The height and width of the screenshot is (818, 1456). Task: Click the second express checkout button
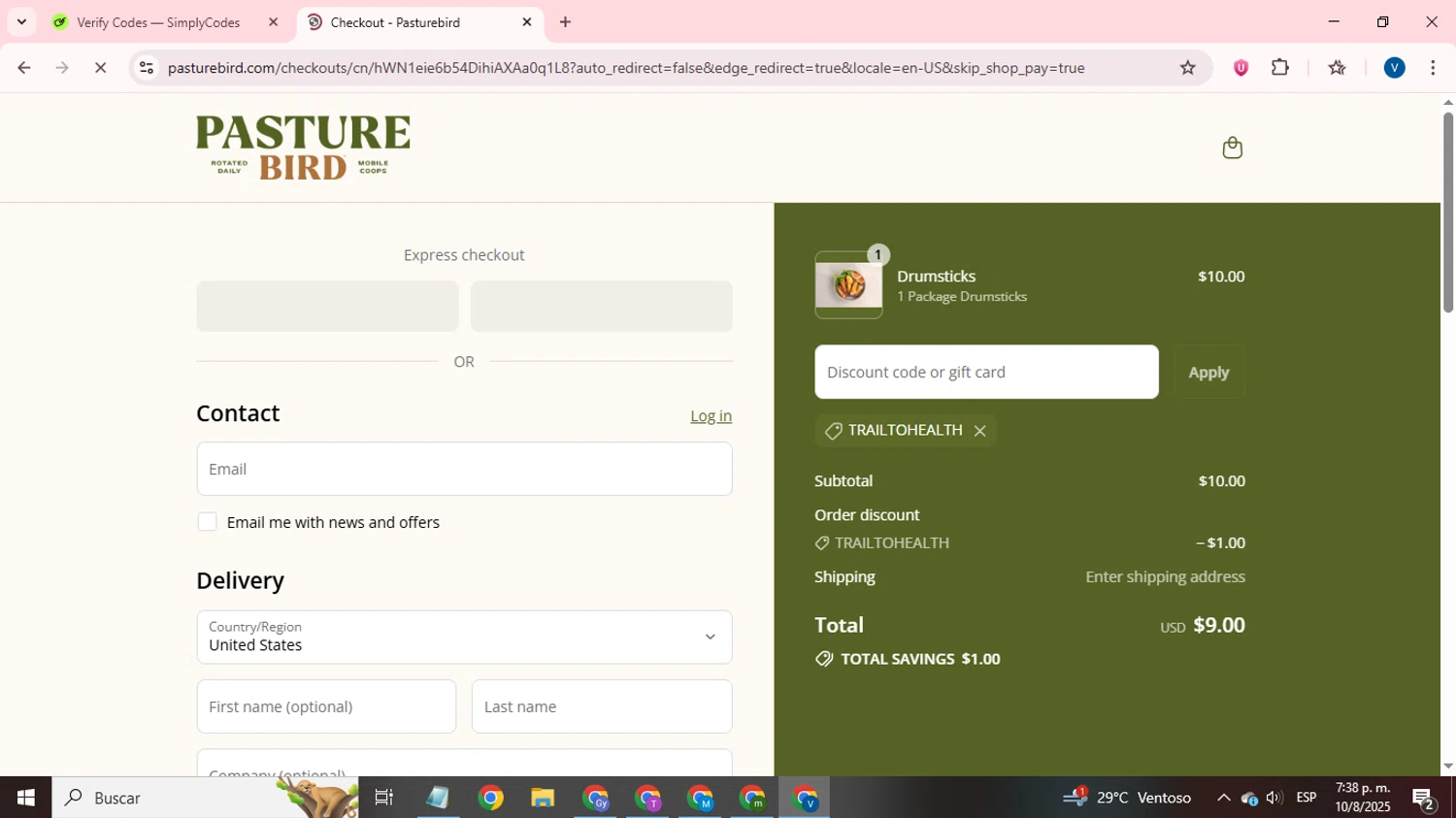[x=601, y=307]
